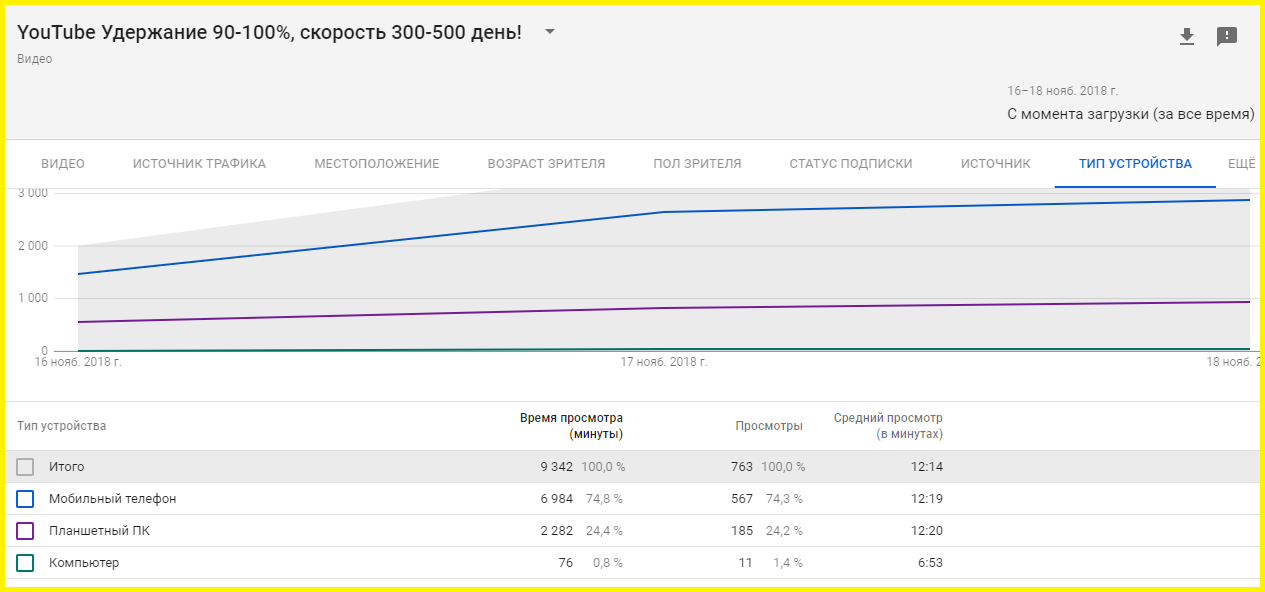
Task: Toggle the Компьютер checkbox
Action: 25,563
